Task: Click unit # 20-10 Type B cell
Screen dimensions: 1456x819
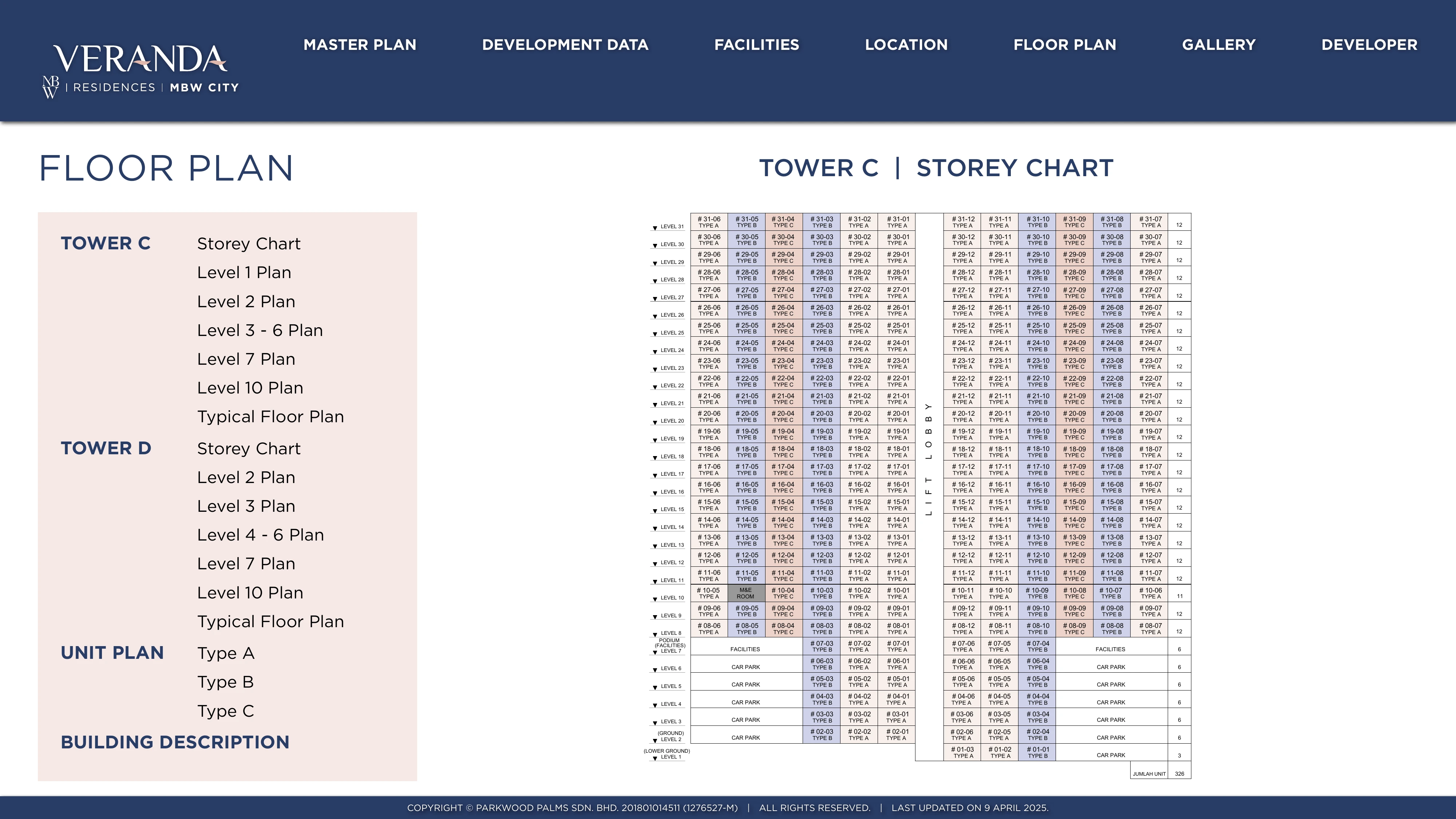Action: (x=1037, y=416)
